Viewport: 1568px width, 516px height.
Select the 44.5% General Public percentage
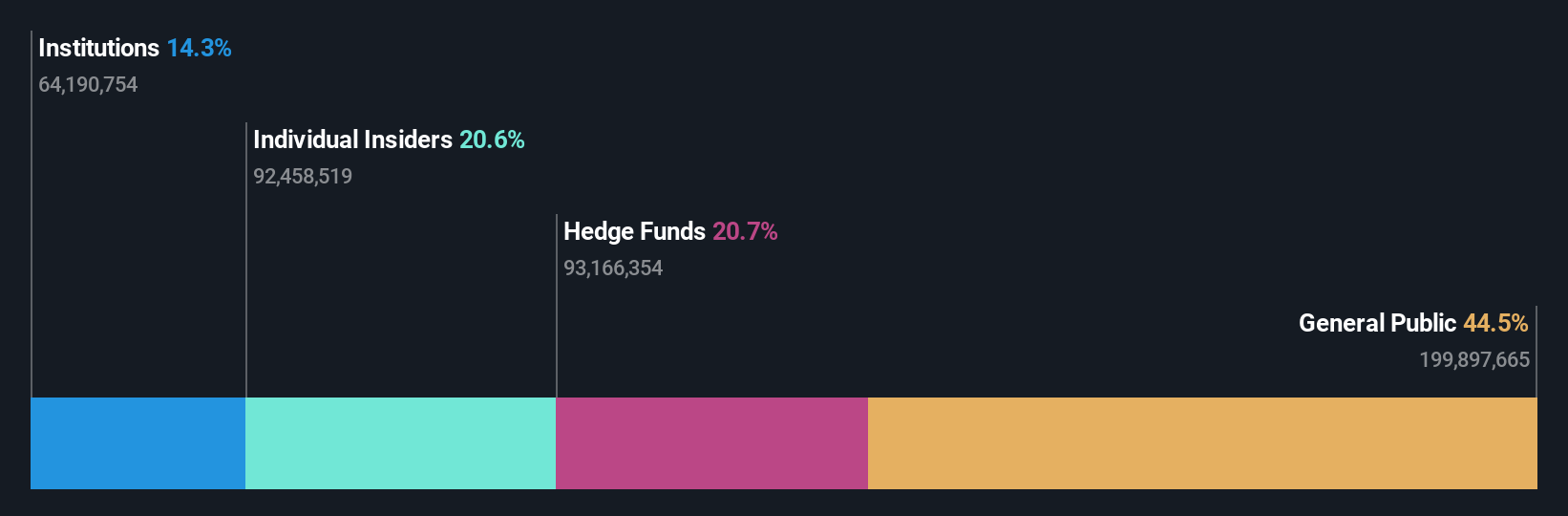coord(1495,323)
